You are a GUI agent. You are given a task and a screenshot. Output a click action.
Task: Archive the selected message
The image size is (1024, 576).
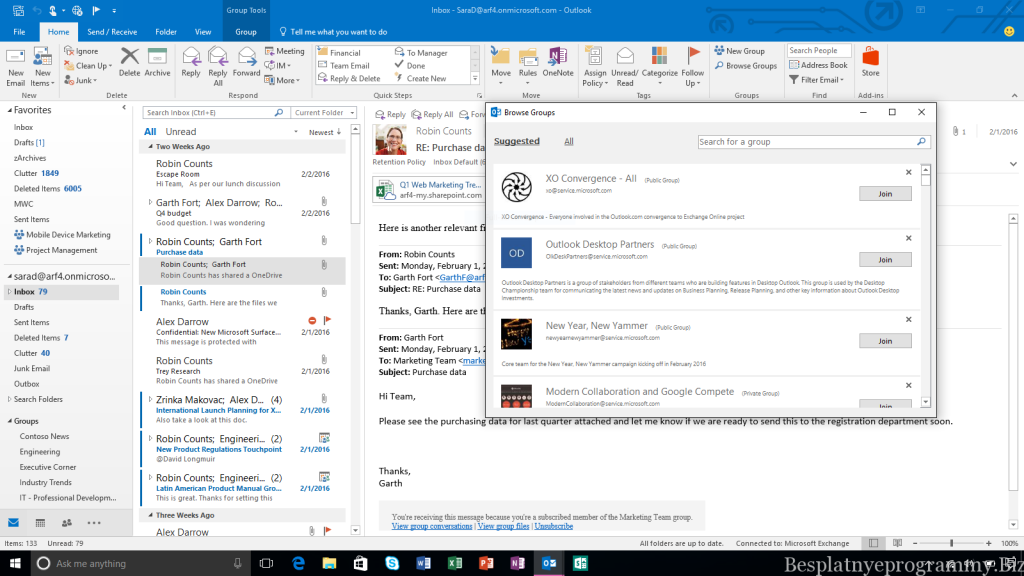pyautogui.click(x=157, y=63)
